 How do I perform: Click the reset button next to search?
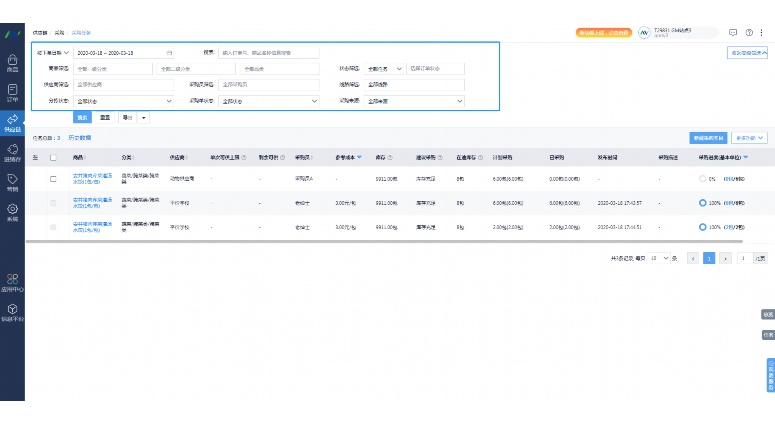coord(105,118)
